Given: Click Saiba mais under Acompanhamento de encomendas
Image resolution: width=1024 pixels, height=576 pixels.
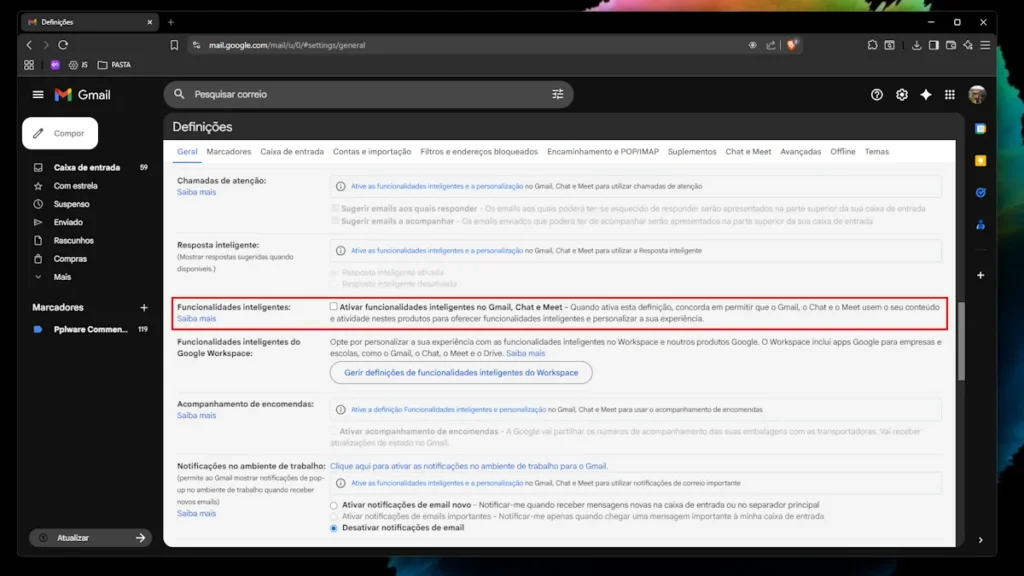Looking at the screenshot, I should (196, 415).
